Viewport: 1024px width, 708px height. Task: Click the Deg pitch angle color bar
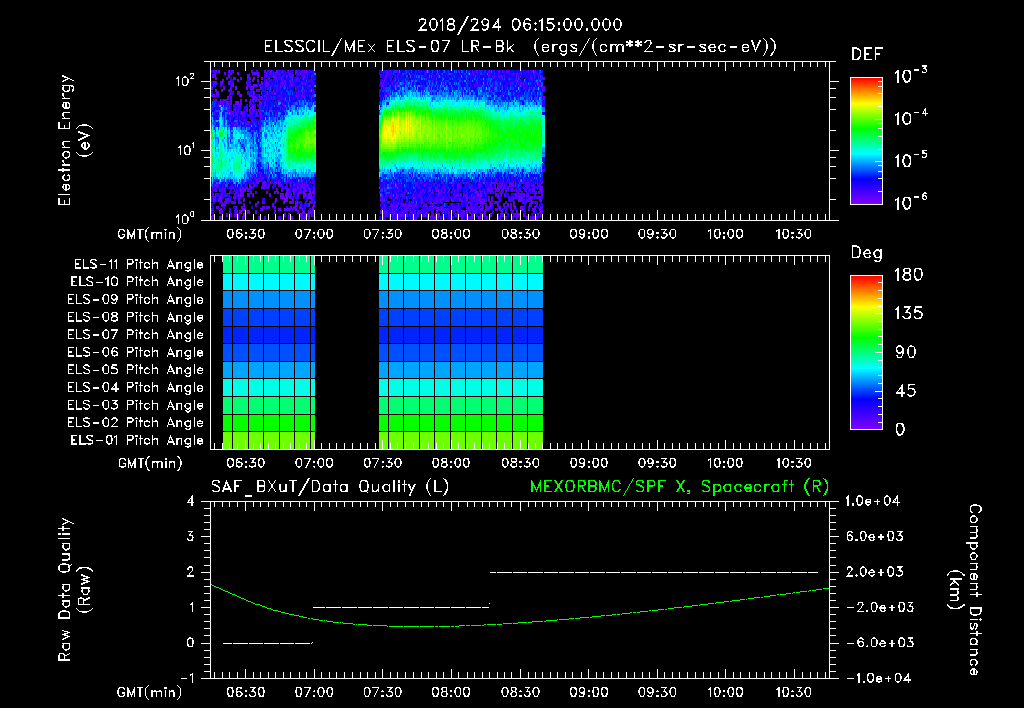point(866,352)
